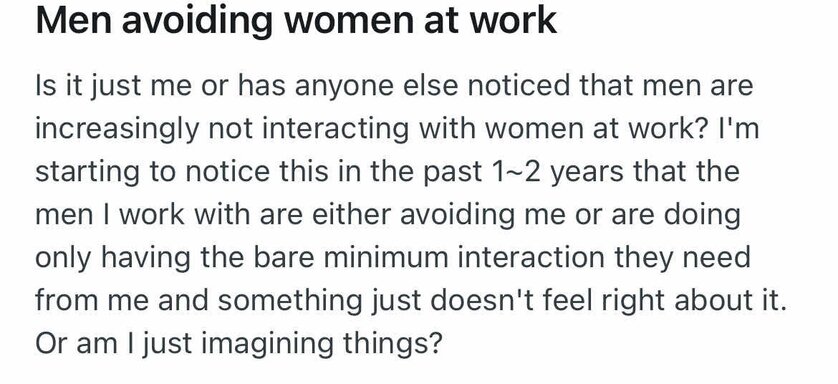
Task: Open the post title "Men avoiding women at work"
Action: (296, 20)
